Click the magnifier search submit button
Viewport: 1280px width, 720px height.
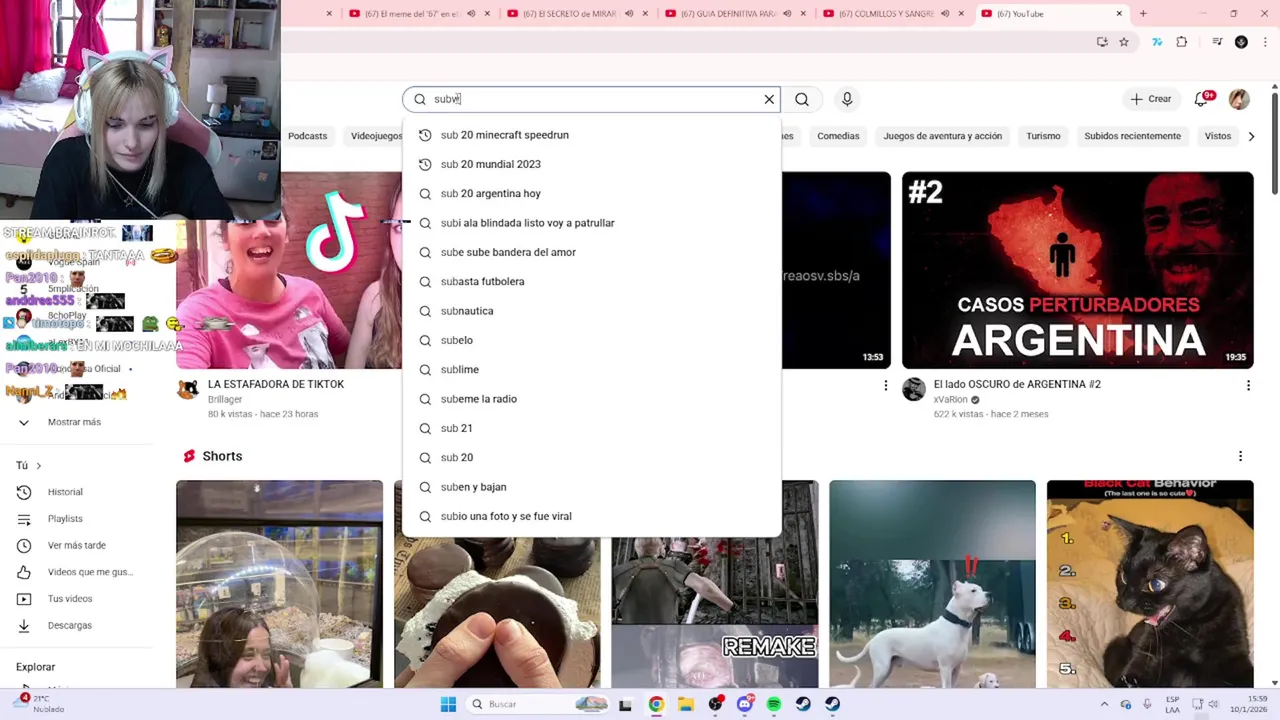click(802, 99)
